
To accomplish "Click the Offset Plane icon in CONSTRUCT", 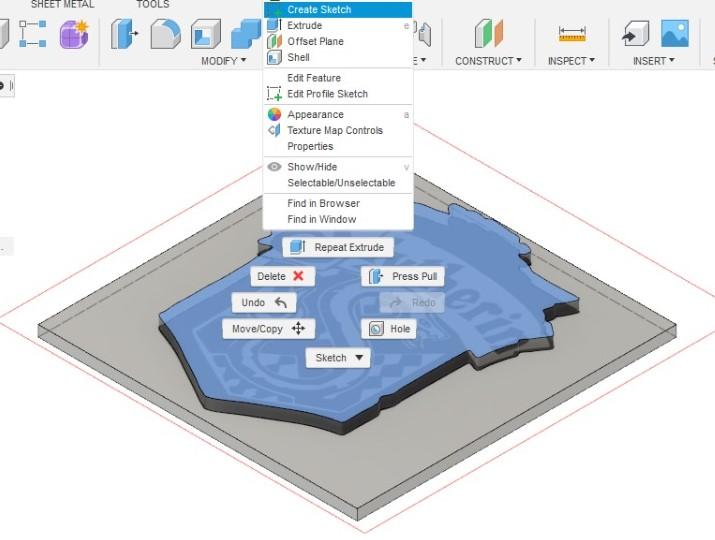I will point(488,34).
